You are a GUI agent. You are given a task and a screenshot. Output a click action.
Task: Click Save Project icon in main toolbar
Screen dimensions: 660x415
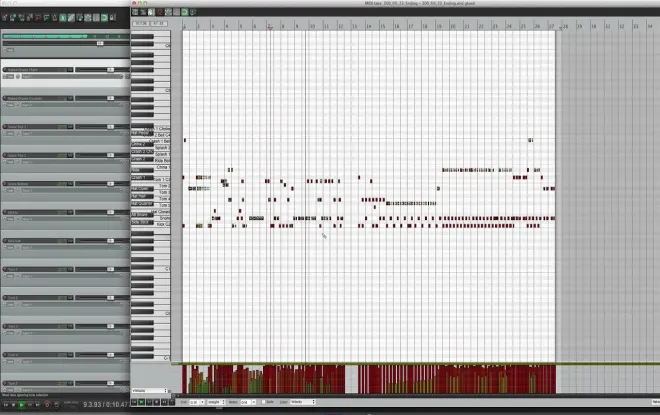[21, 18]
